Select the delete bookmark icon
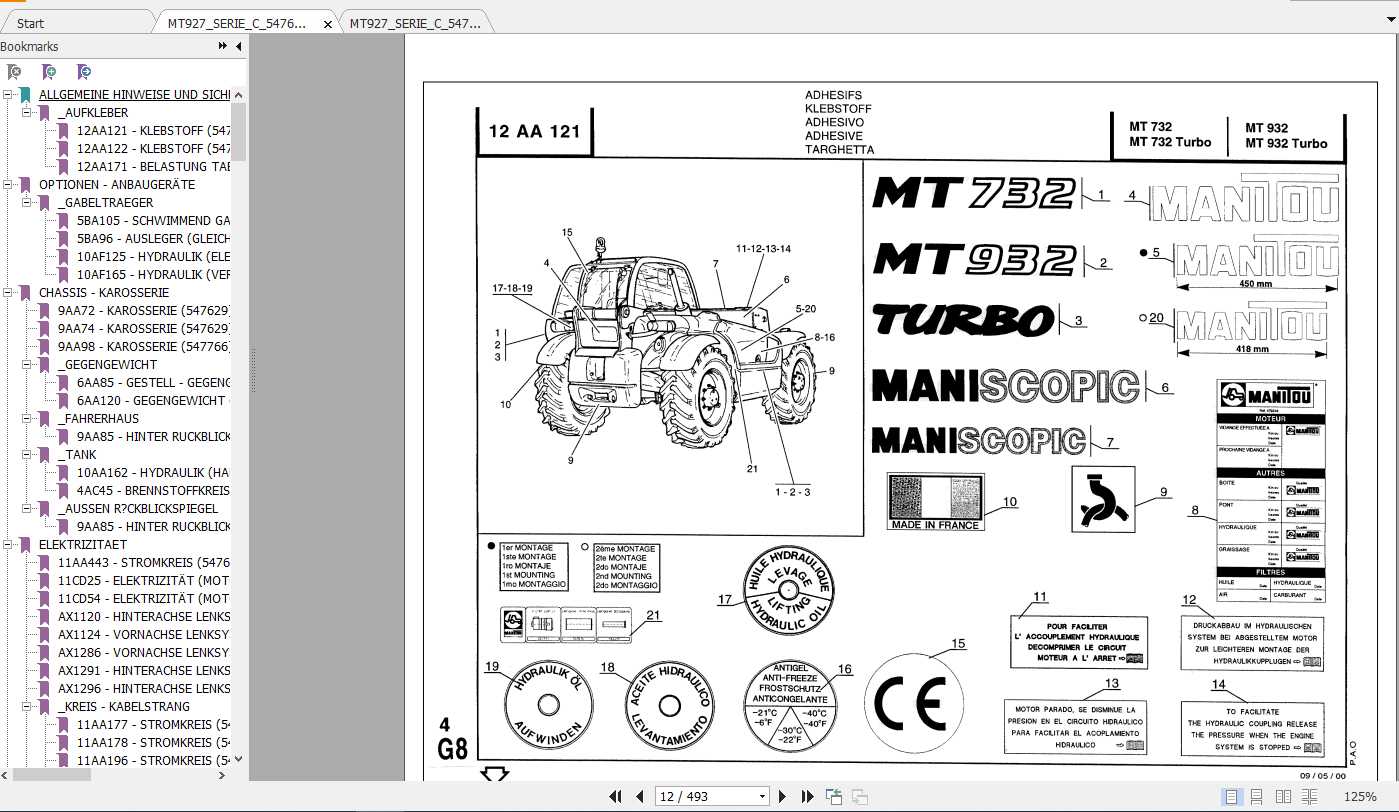This screenshot has width=1399, height=812. click(x=14, y=71)
